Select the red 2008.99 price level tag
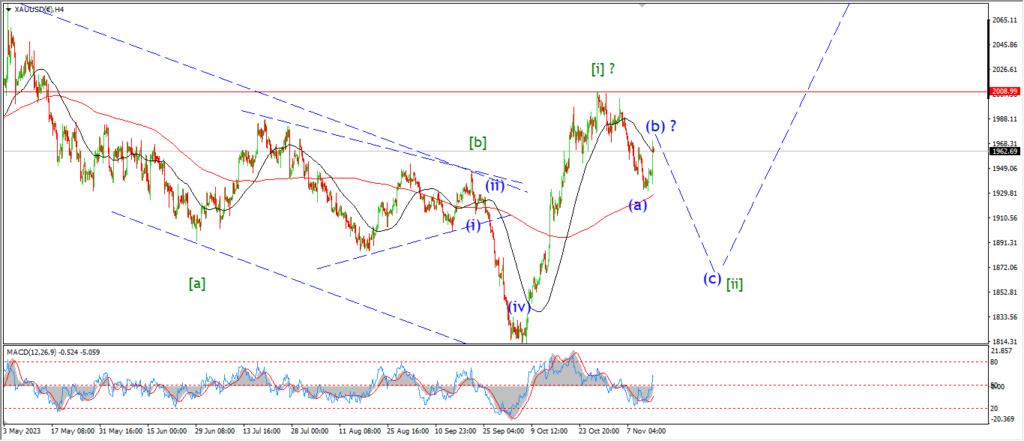Image resolution: width=1024 pixels, height=441 pixels. click(x=1003, y=91)
